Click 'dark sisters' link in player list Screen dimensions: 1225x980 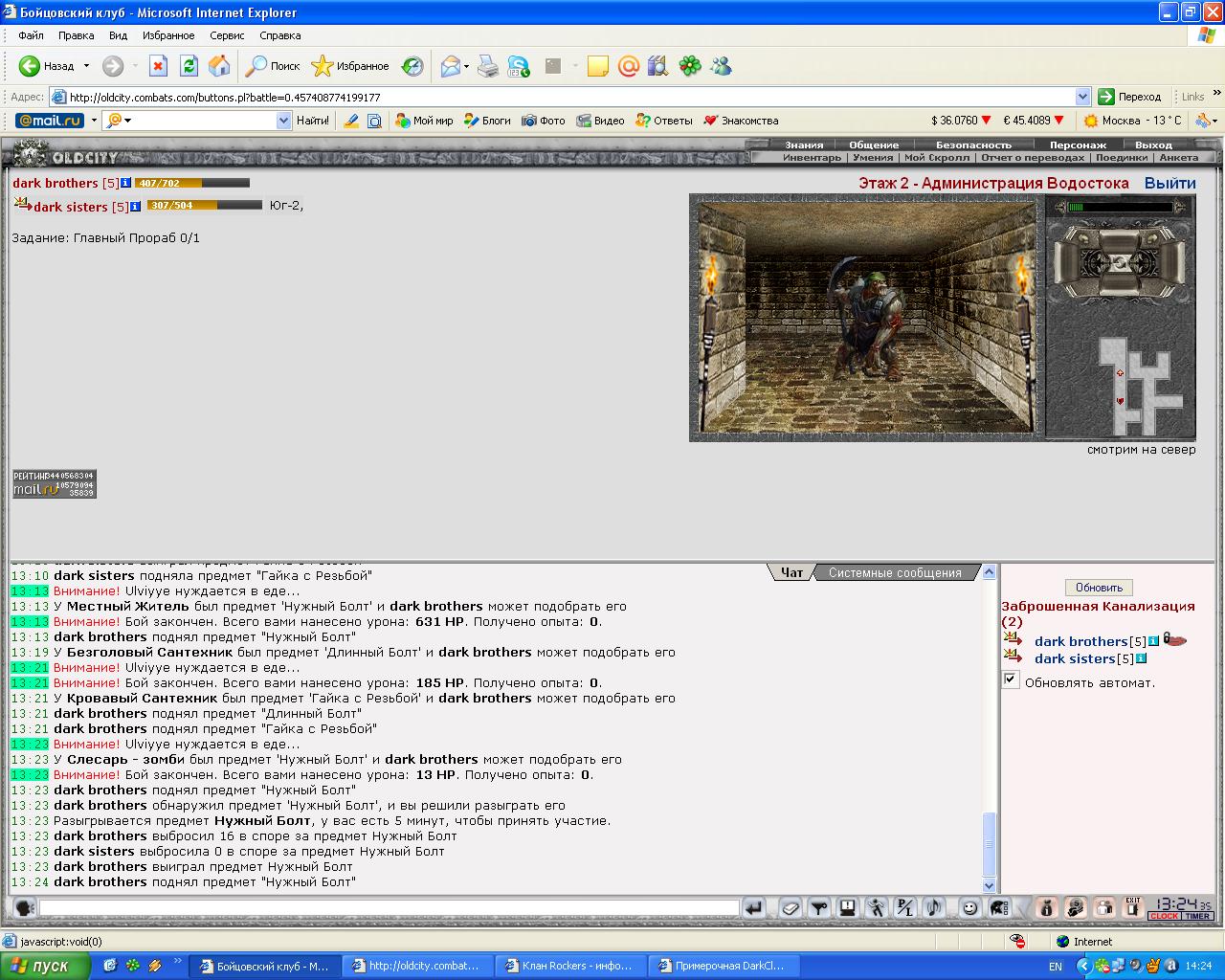[1075, 658]
